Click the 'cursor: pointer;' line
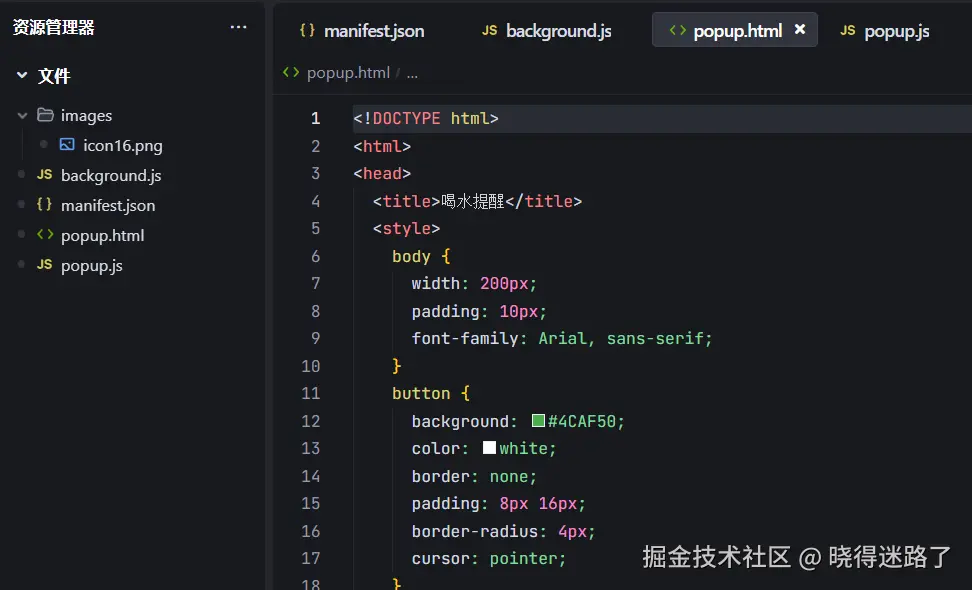Screen dimensions: 972x590 tap(489, 558)
